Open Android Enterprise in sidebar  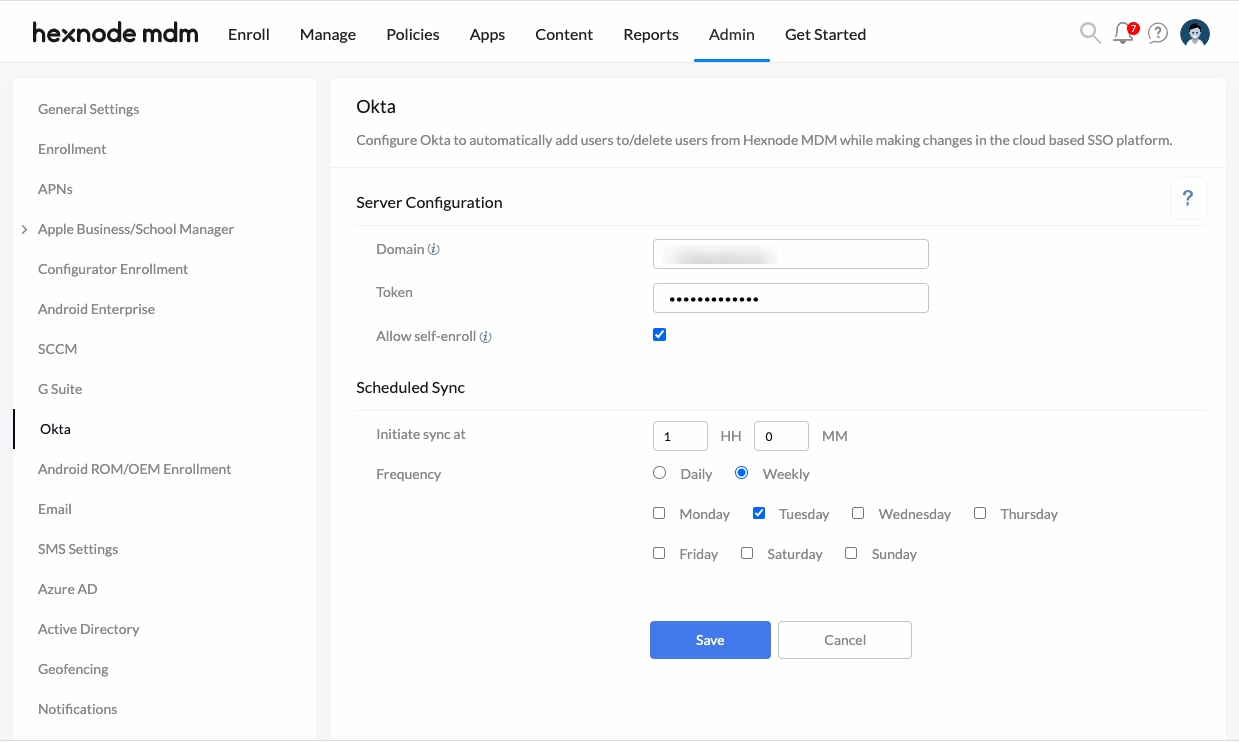point(96,309)
